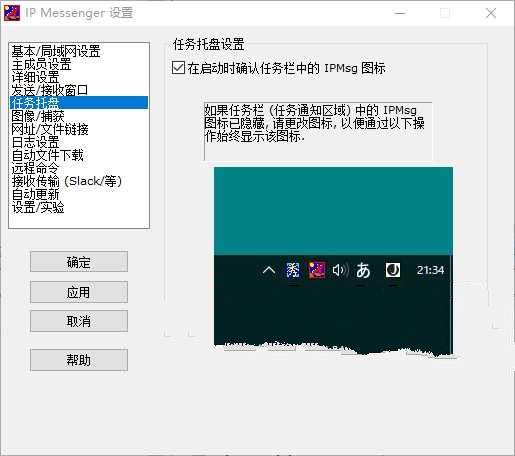Image resolution: width=515 pixels, height=456 pixels.
Task: Click the speaker volume icon in preview
Action: pos(340,270)
